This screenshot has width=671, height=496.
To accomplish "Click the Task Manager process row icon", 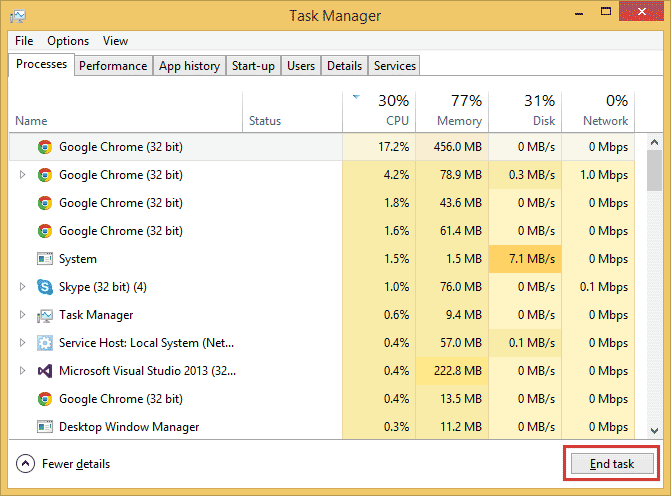I will click(45, 315).
